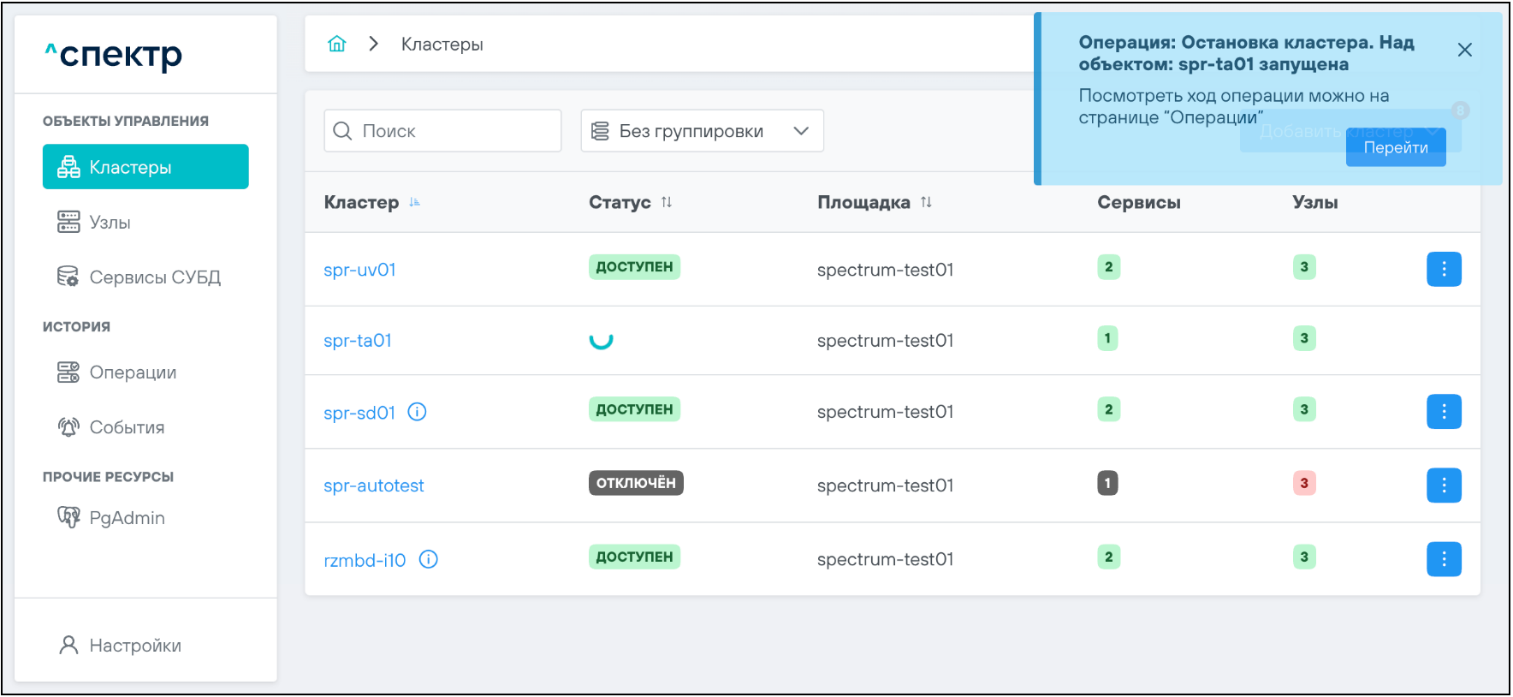This screenshot has width=1513, height=697.
Task: Go to Сервисы СУБД in the sidebar
Action: coord(154,277)
